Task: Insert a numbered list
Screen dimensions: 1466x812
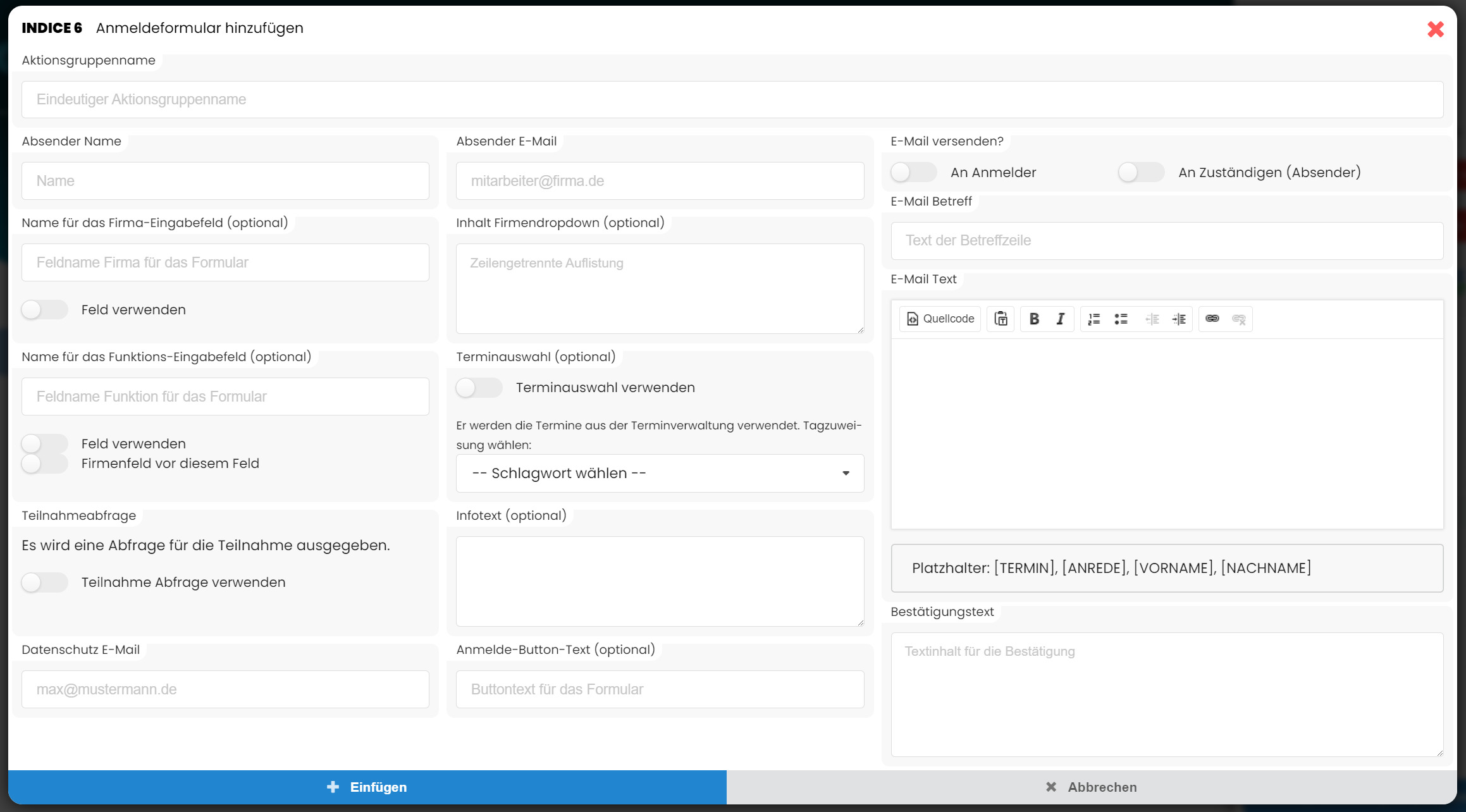Action: tap(1094, 319)
